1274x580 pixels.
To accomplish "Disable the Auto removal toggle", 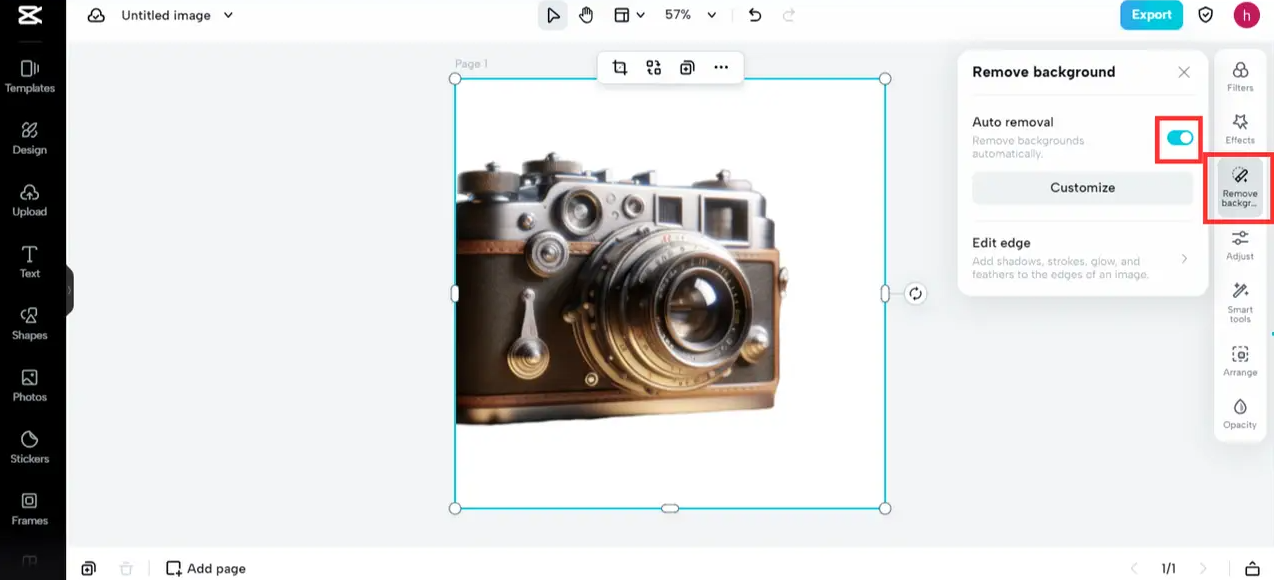I will (x=1180, y=138).
